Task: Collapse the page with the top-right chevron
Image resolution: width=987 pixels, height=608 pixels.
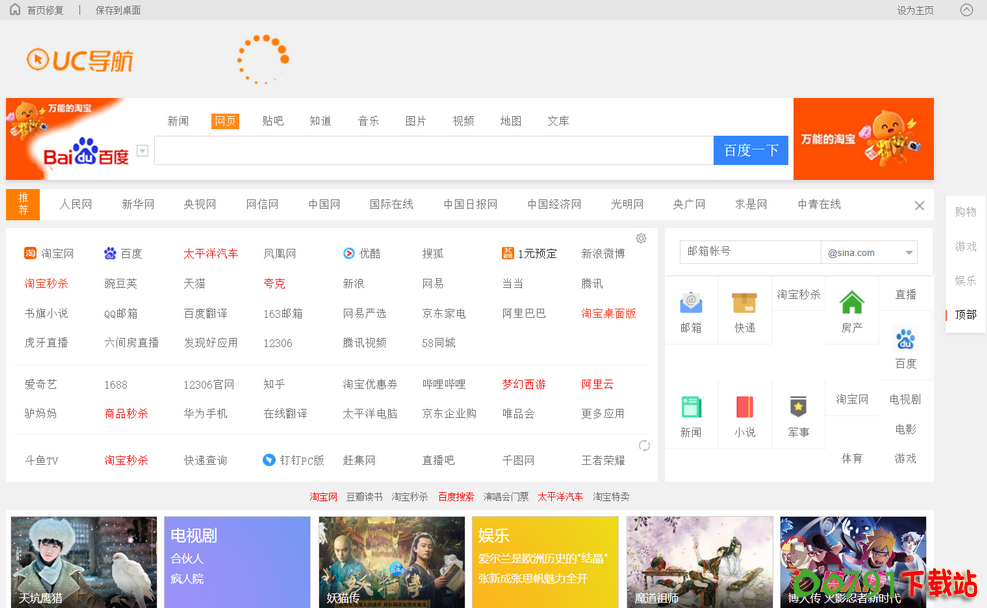Action: (965, 9)
